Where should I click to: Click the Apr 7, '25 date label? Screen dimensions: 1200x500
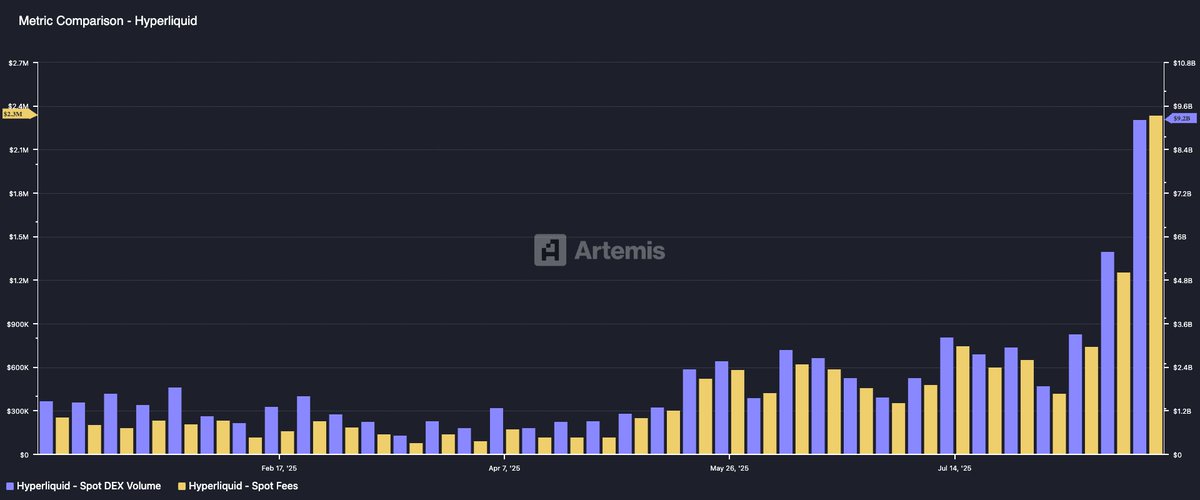click(505, 467)
